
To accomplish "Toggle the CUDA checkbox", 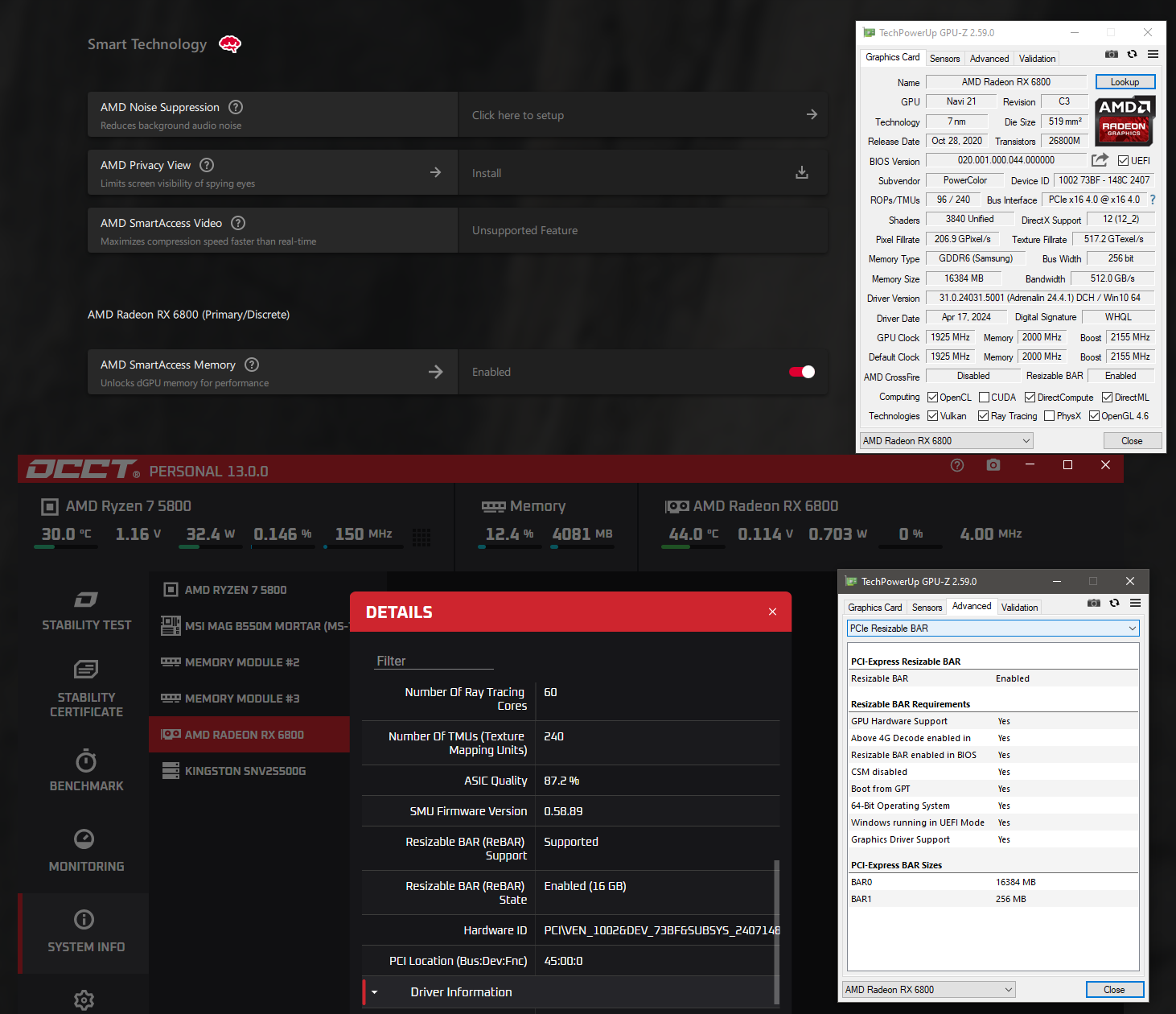I will point(984,397).
